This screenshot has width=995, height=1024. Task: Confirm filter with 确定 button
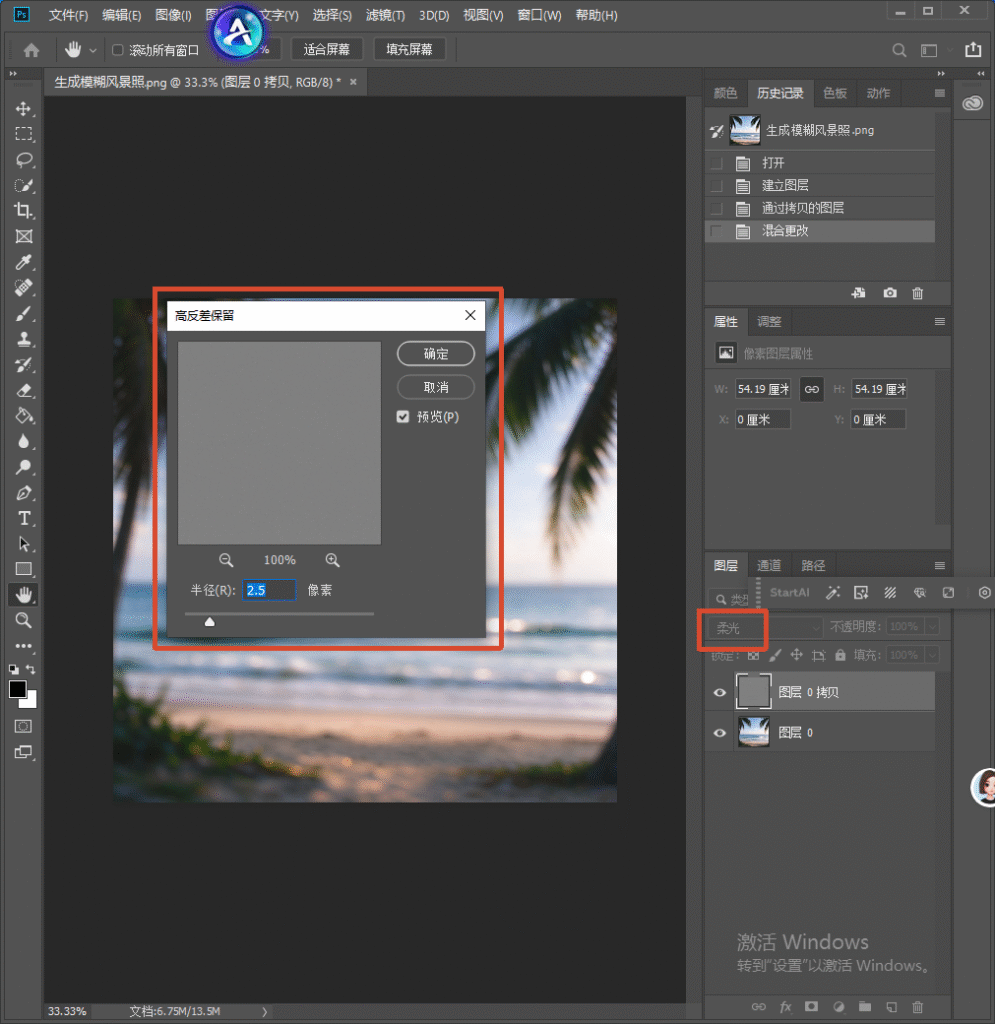[x=435, y=354]
